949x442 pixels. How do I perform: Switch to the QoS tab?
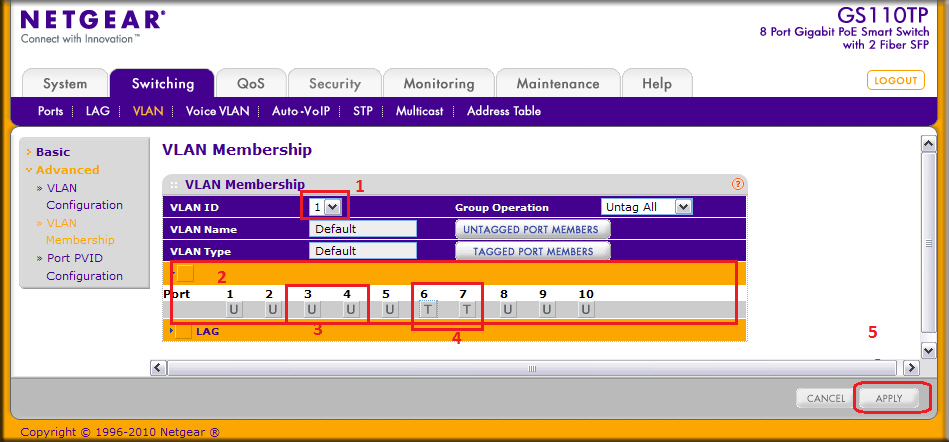(x=251, y=84)
